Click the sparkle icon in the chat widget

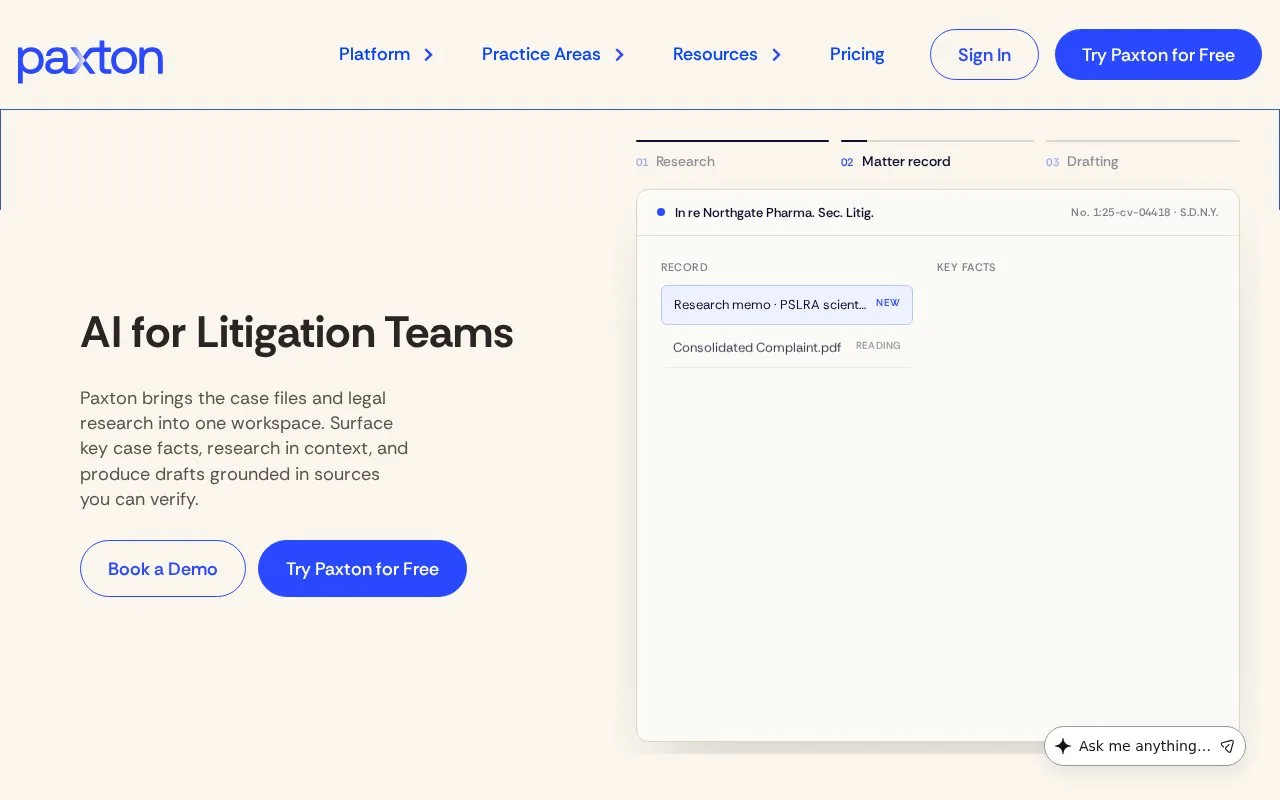[1063, 746]
